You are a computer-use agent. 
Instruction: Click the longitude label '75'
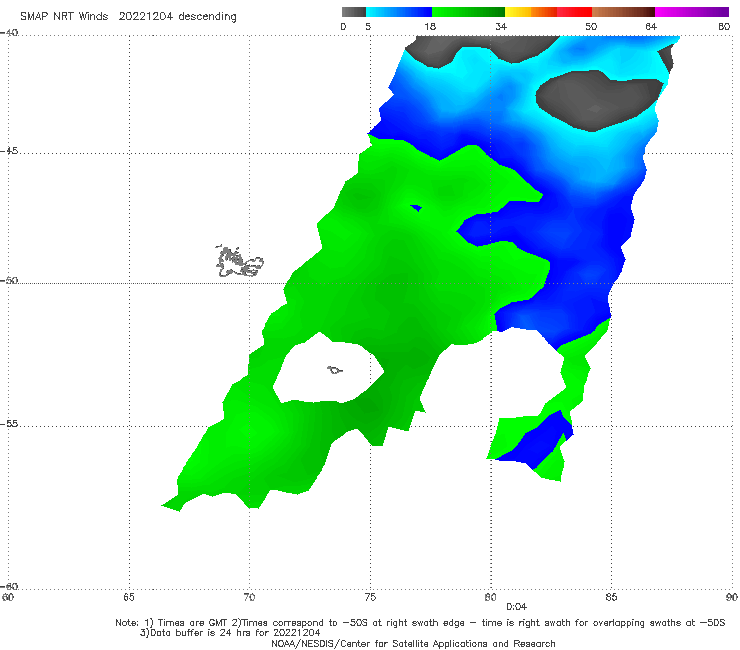click(370, 597)
